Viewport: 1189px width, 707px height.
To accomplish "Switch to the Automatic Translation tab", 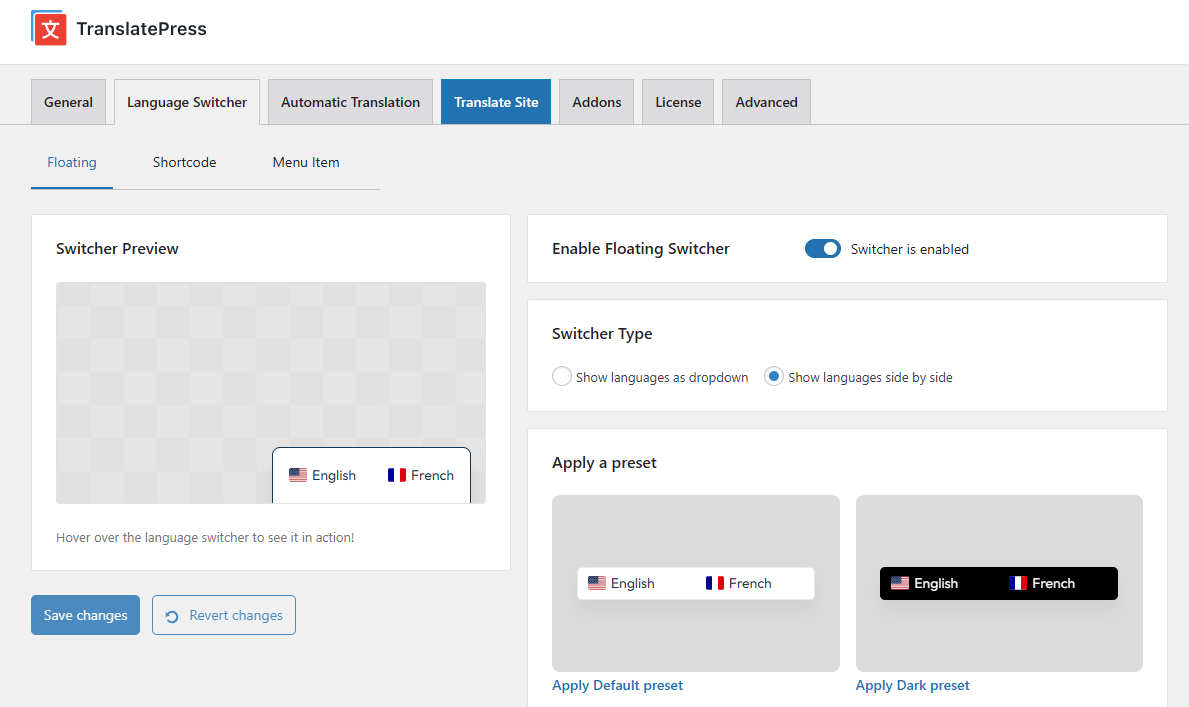I will point(350,101).
